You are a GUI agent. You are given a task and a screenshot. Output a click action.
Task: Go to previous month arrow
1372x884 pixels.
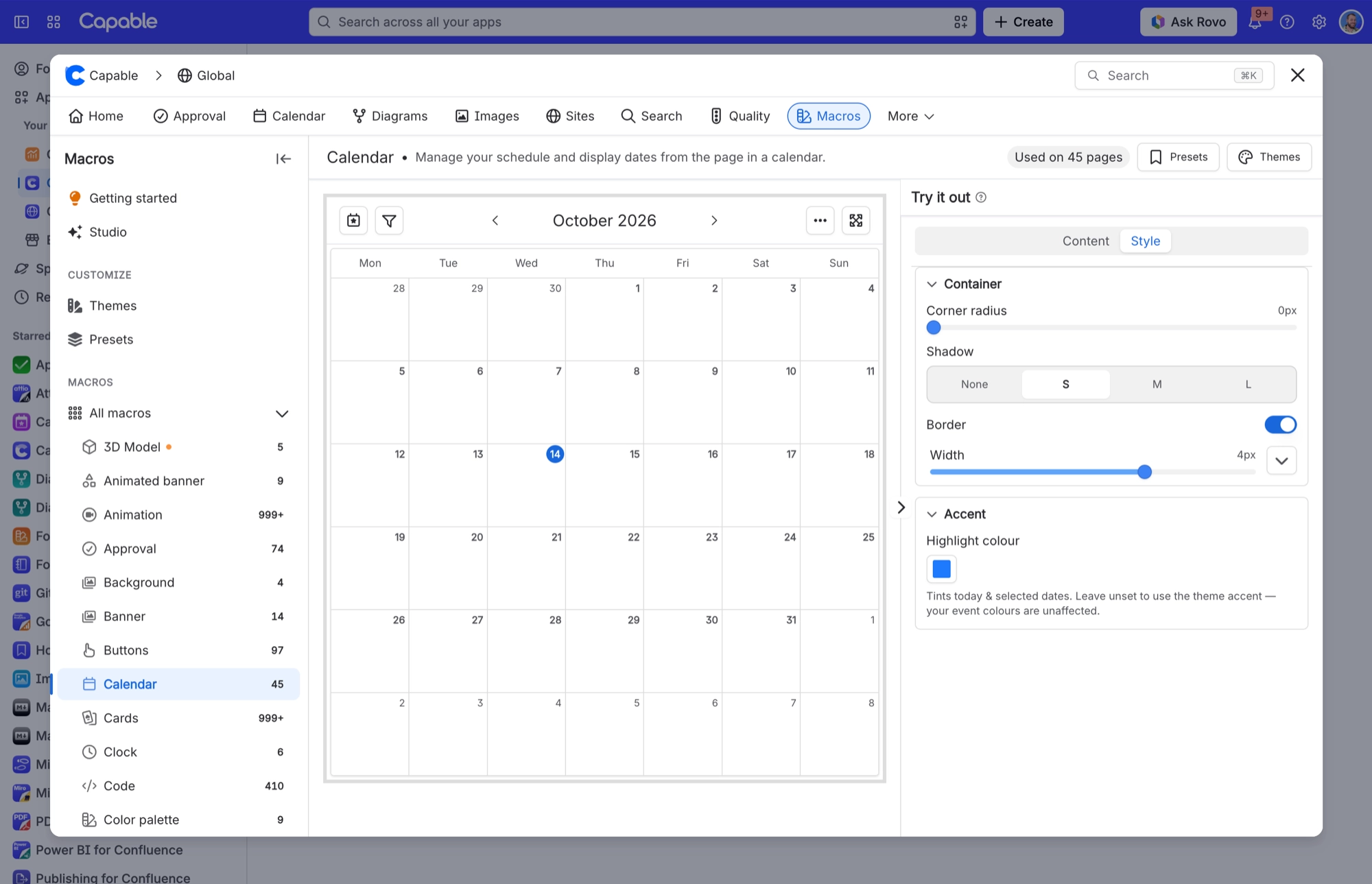tap(495, 220)
